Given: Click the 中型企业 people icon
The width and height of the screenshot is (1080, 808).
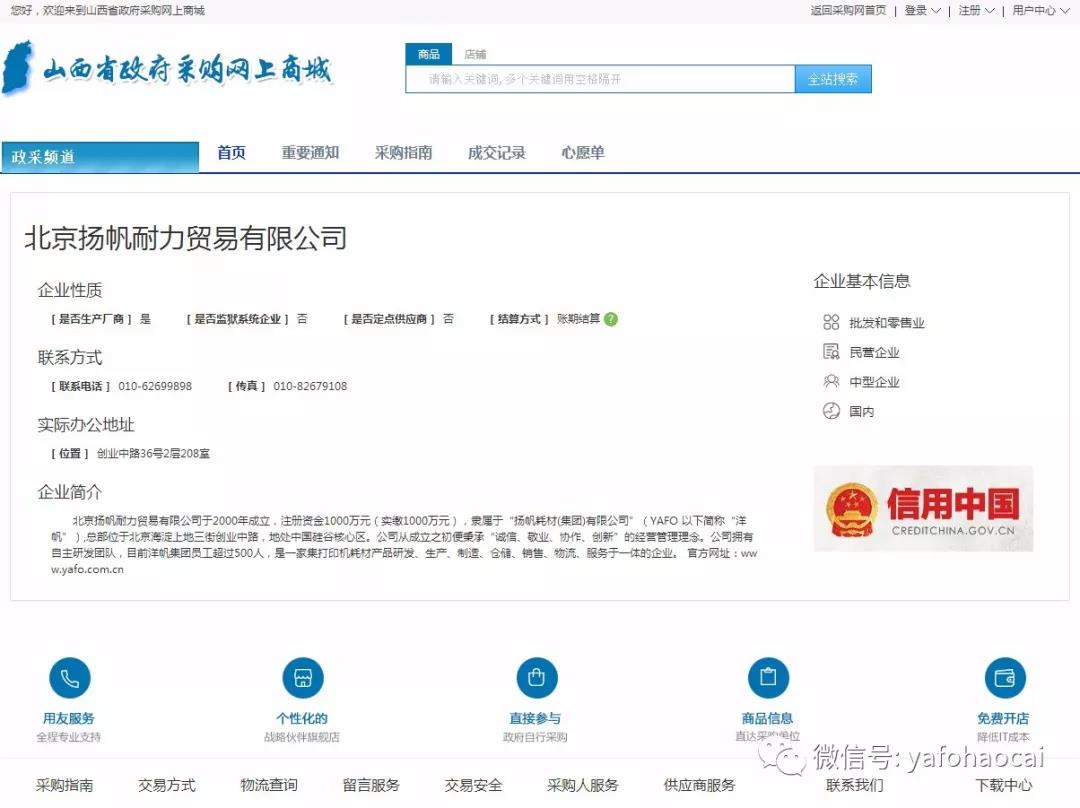Looking at the screenshot, I should tap(831, 382).
